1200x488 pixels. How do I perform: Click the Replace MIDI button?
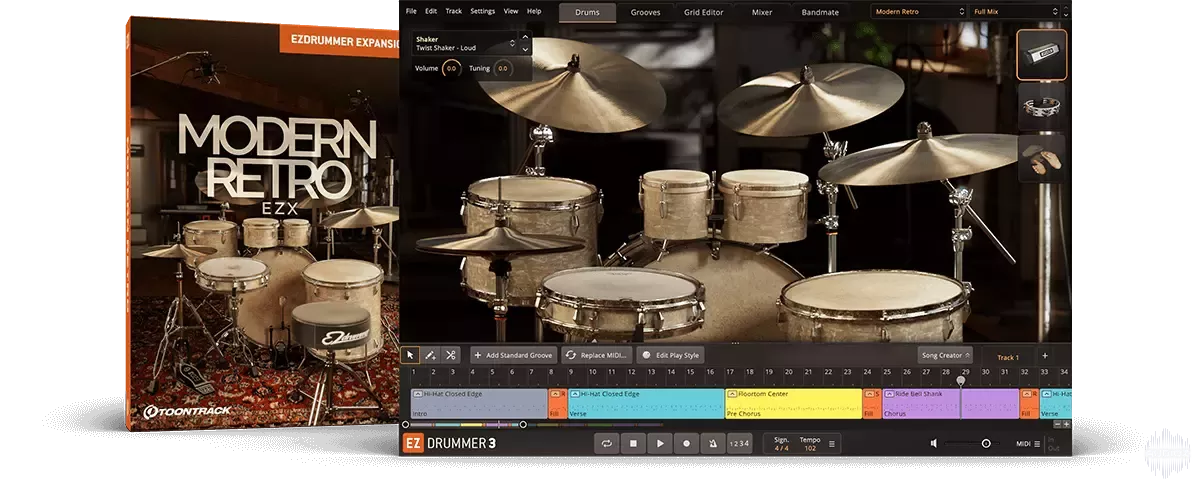click(x=596, y=355)
